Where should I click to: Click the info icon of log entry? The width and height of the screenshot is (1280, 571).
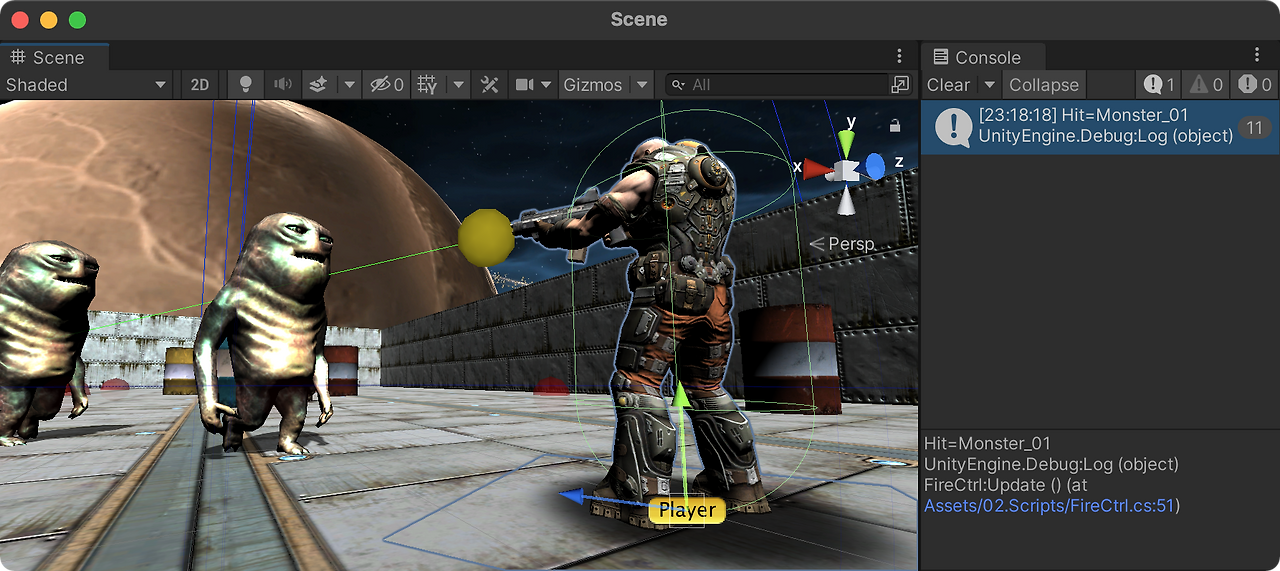click(954, 126)
